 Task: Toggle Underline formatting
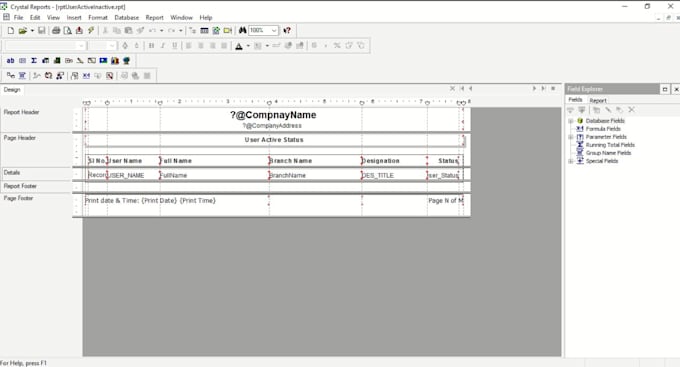(175, 46)
